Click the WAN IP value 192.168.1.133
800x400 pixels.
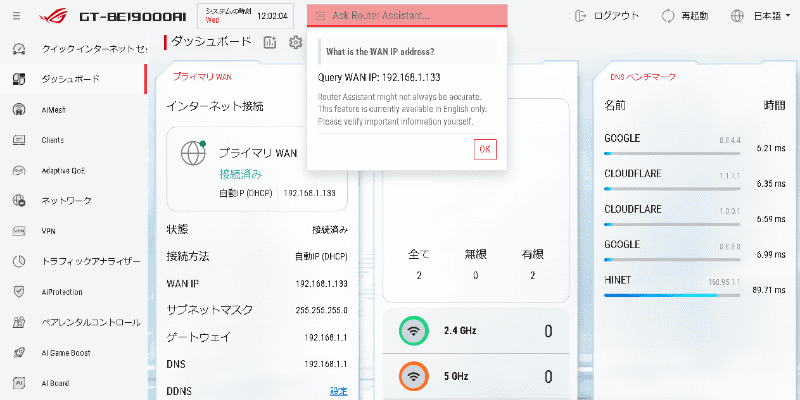[321, 283]
